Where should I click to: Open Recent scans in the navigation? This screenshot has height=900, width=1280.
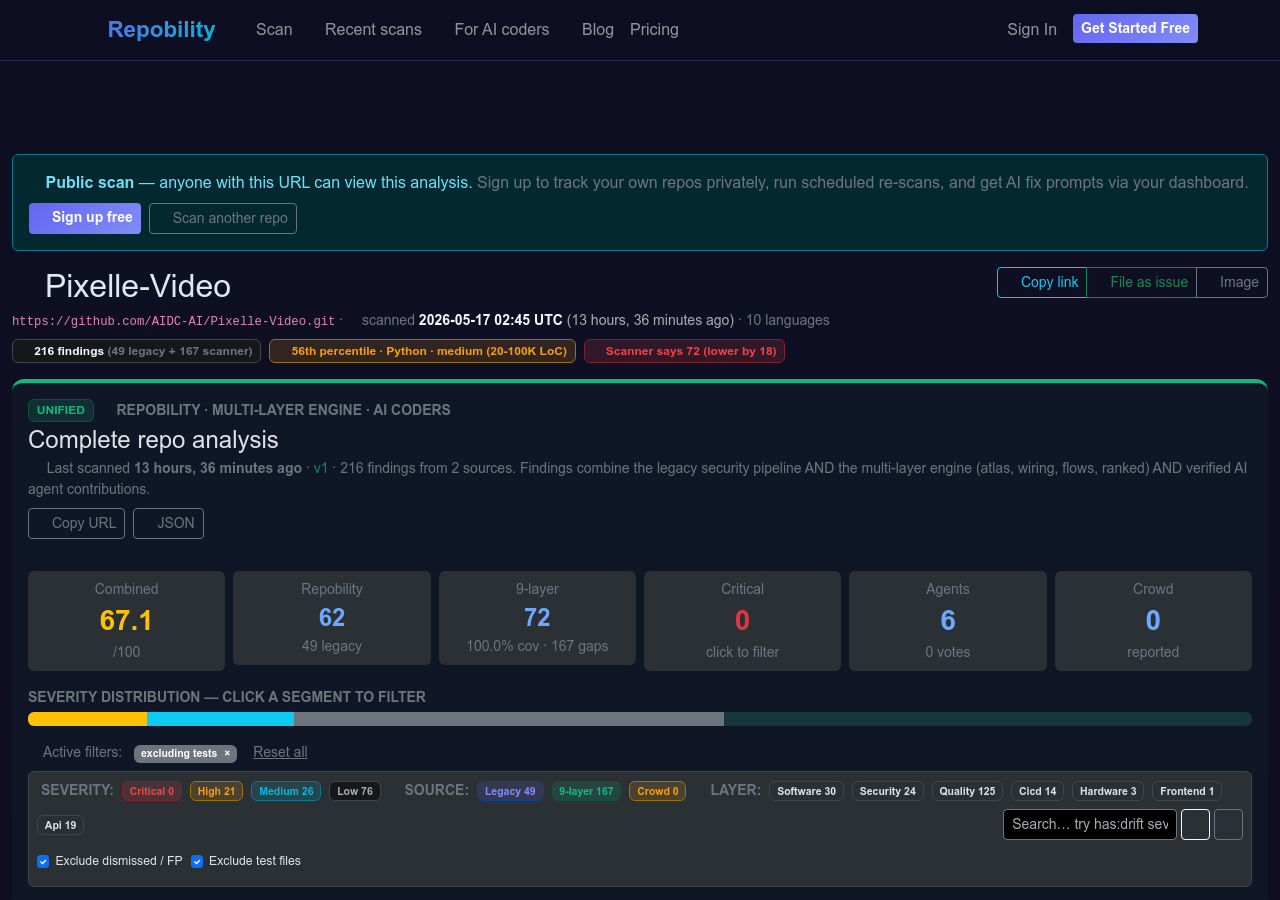[373, 29]
